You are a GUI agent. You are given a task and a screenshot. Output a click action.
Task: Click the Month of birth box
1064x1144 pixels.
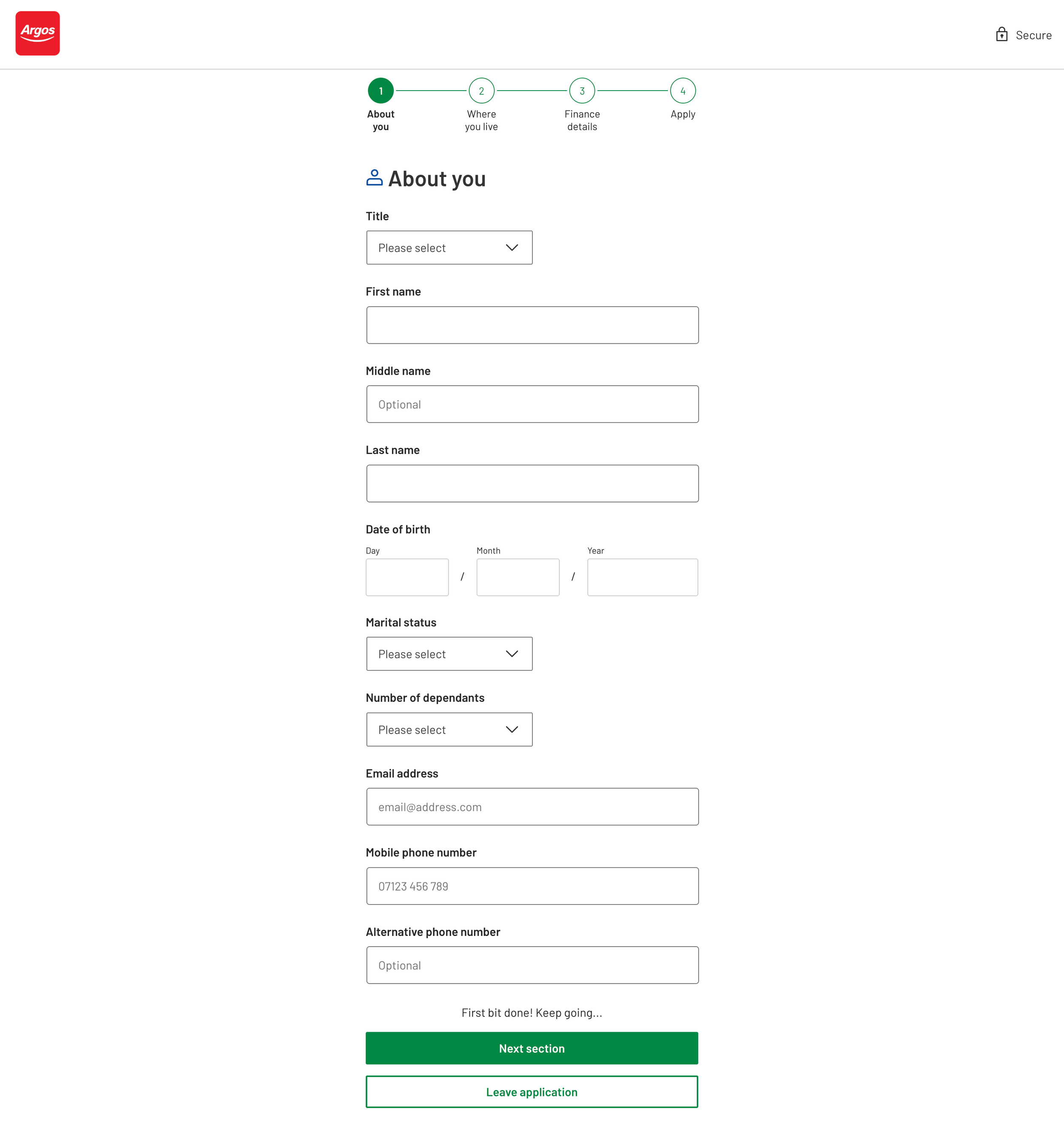coord(518,577)
